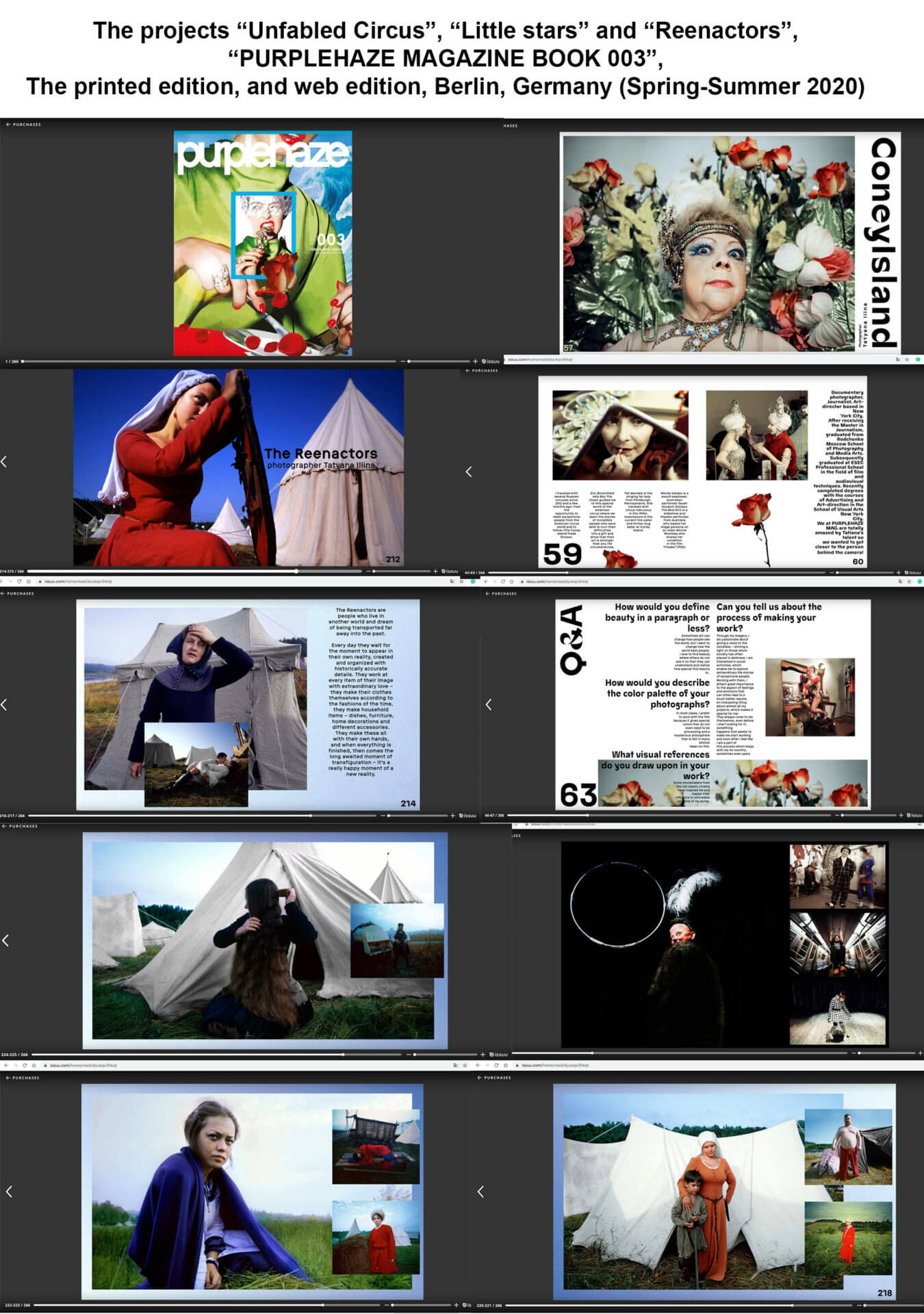Click browser home icon above the Q&A viewer
Image resolution: width=924 pixels, height=1314 pixels.
[512, 581]
